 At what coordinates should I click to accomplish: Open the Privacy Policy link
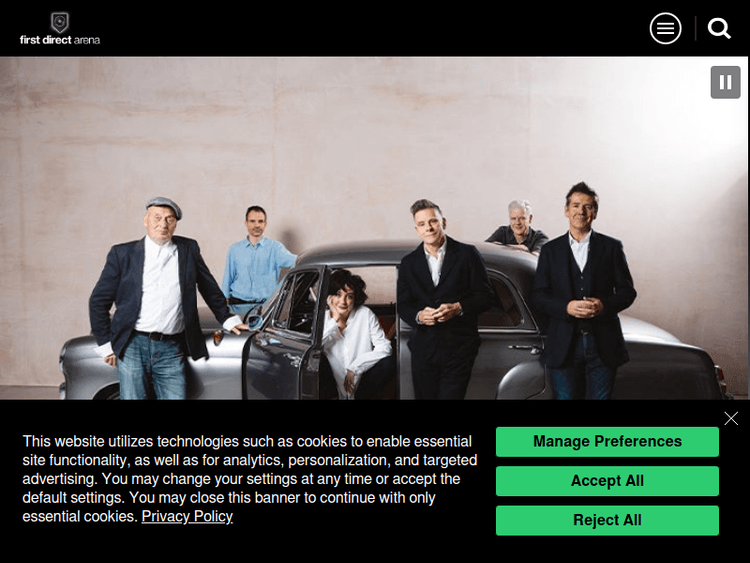(187, 516)
